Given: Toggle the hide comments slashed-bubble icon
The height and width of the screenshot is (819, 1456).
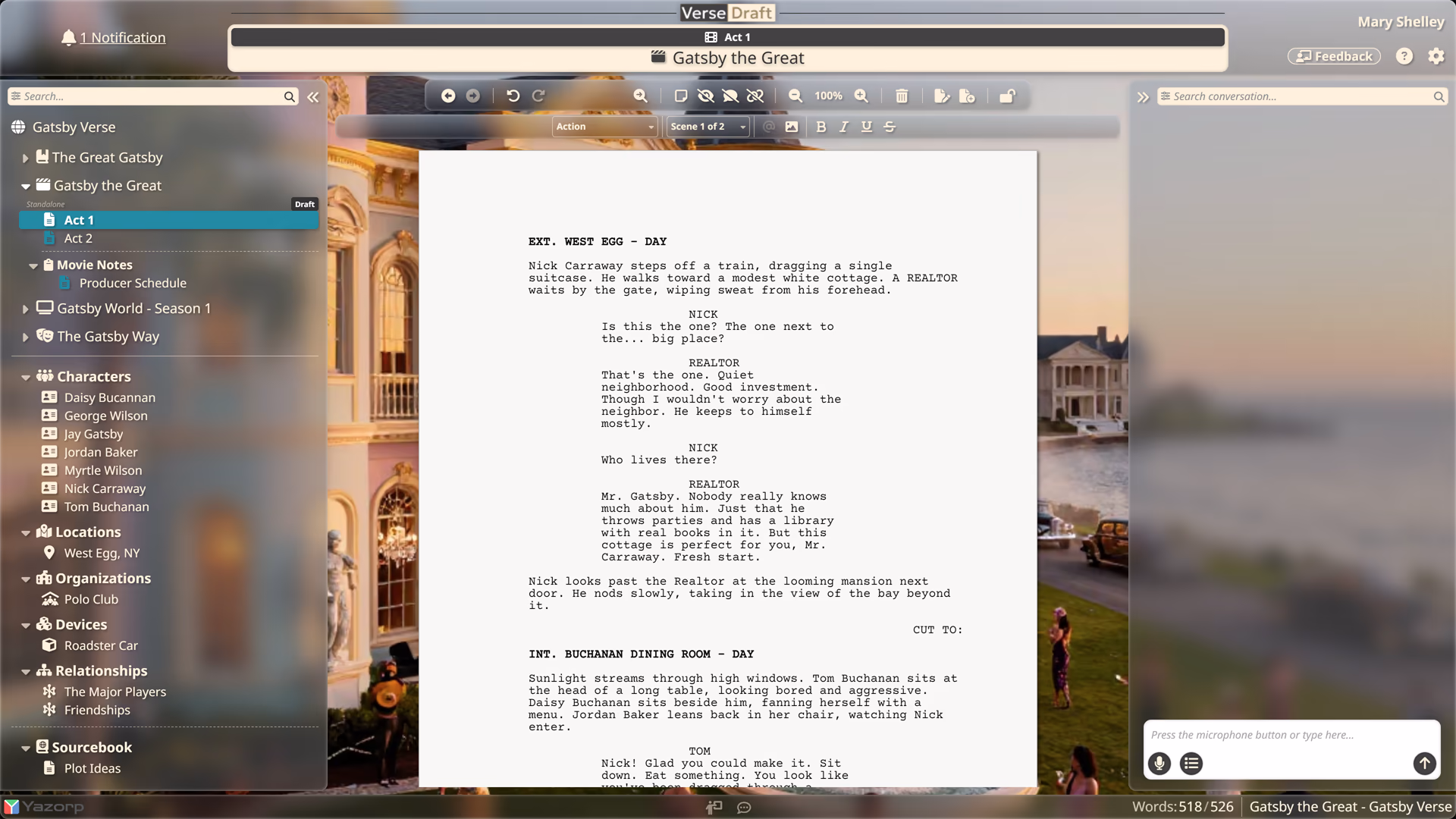Looking at the screenshot, I should pos(730,96).
